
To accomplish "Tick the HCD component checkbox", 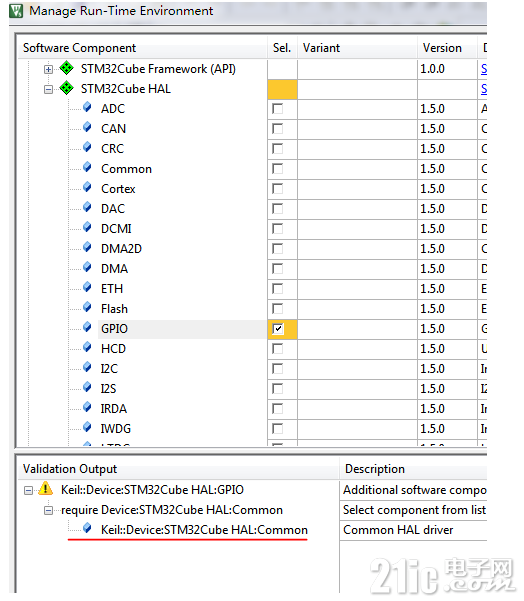I will pyautogui.click(x=278, y=349).
